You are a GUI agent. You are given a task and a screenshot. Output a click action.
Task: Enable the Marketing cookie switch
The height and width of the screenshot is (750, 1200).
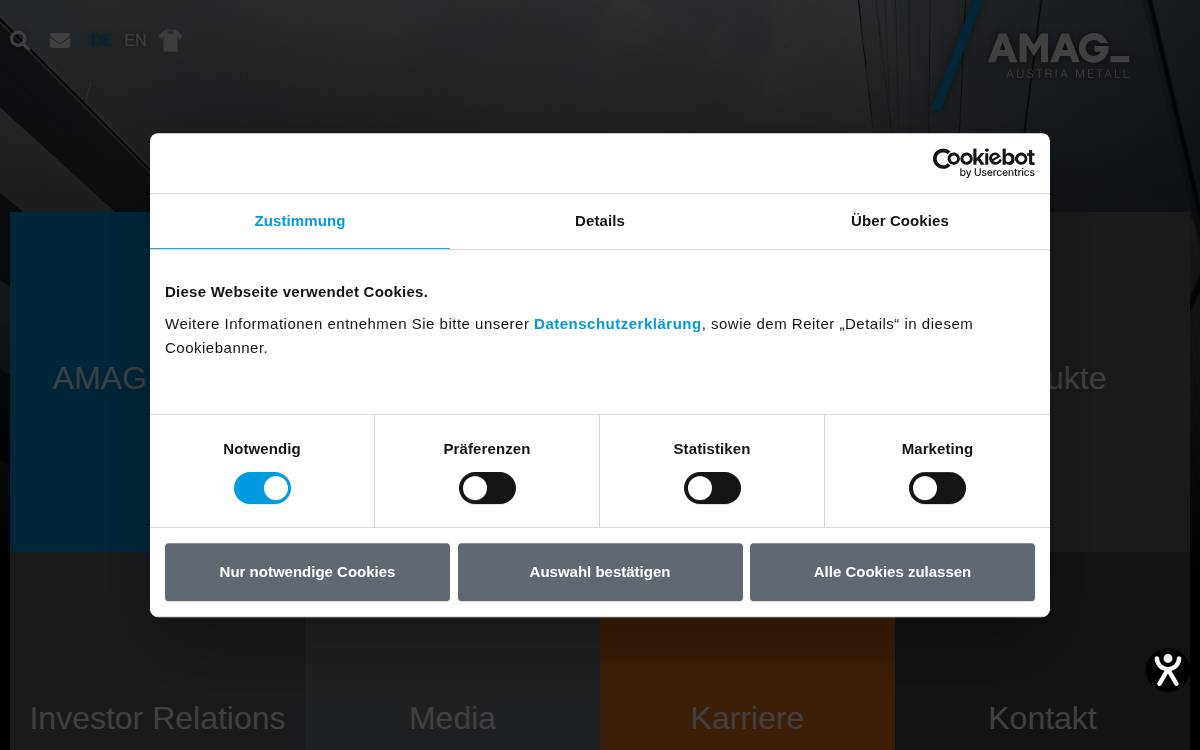(x=937, y=488)
